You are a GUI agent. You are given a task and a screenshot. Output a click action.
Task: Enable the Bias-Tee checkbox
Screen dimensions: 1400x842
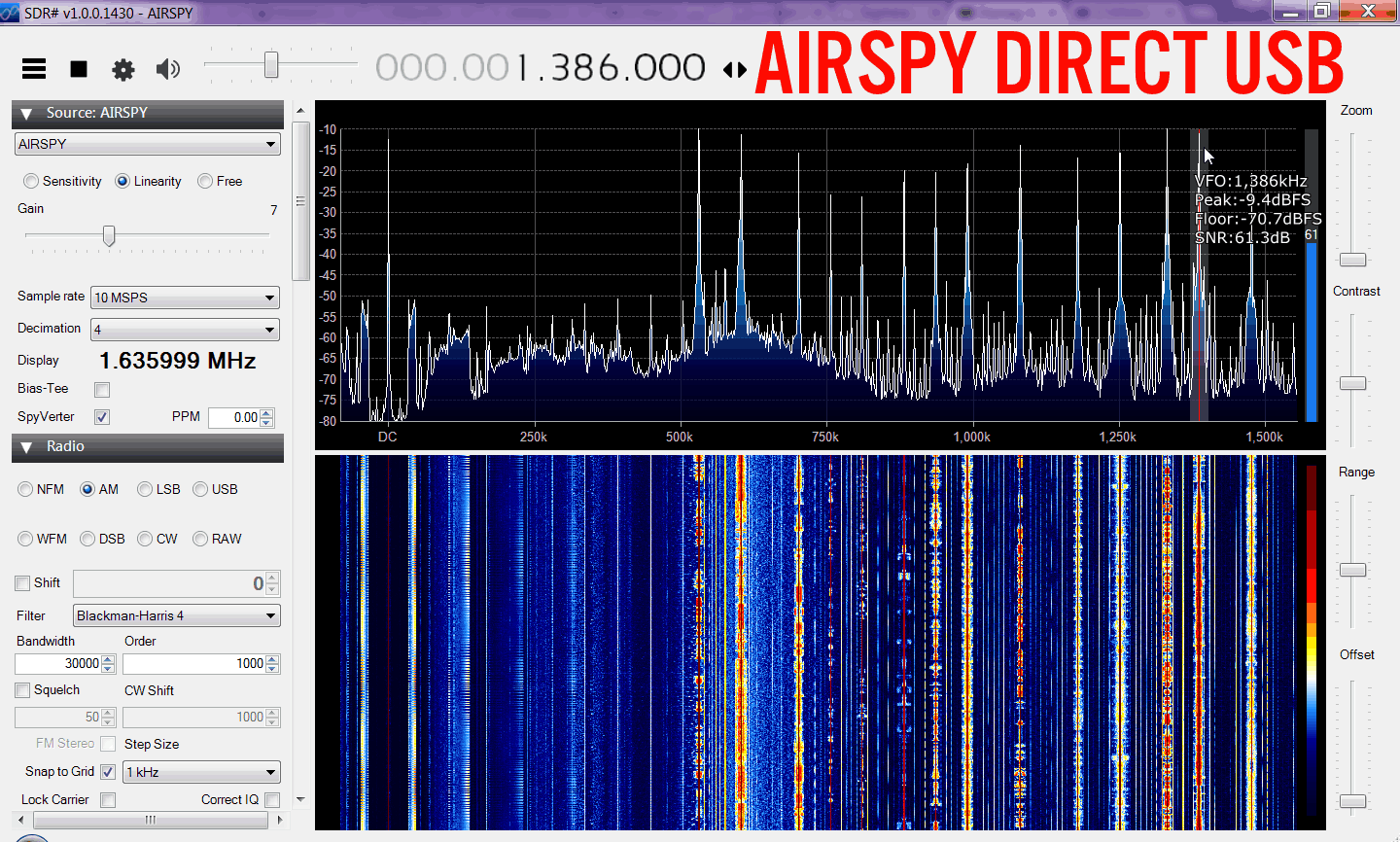coord(102,390)
